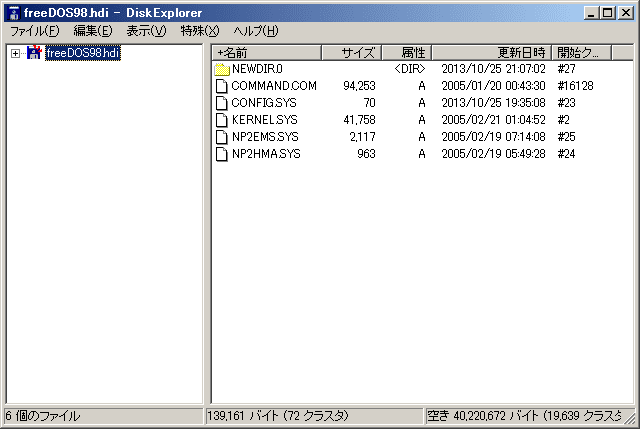Click date 2005/02/19 07:14:08
The width and height of the screenshot is (640, 429).
[x=493, y=137]
